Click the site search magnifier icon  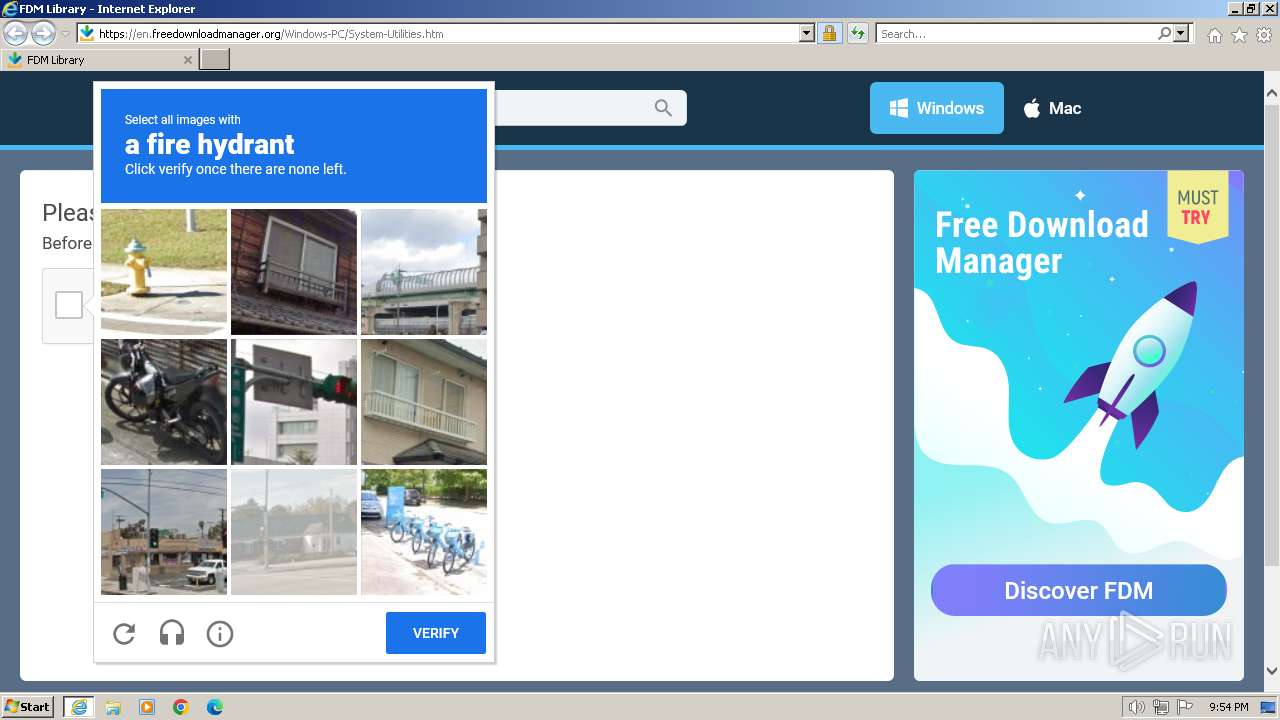(663, 108)
